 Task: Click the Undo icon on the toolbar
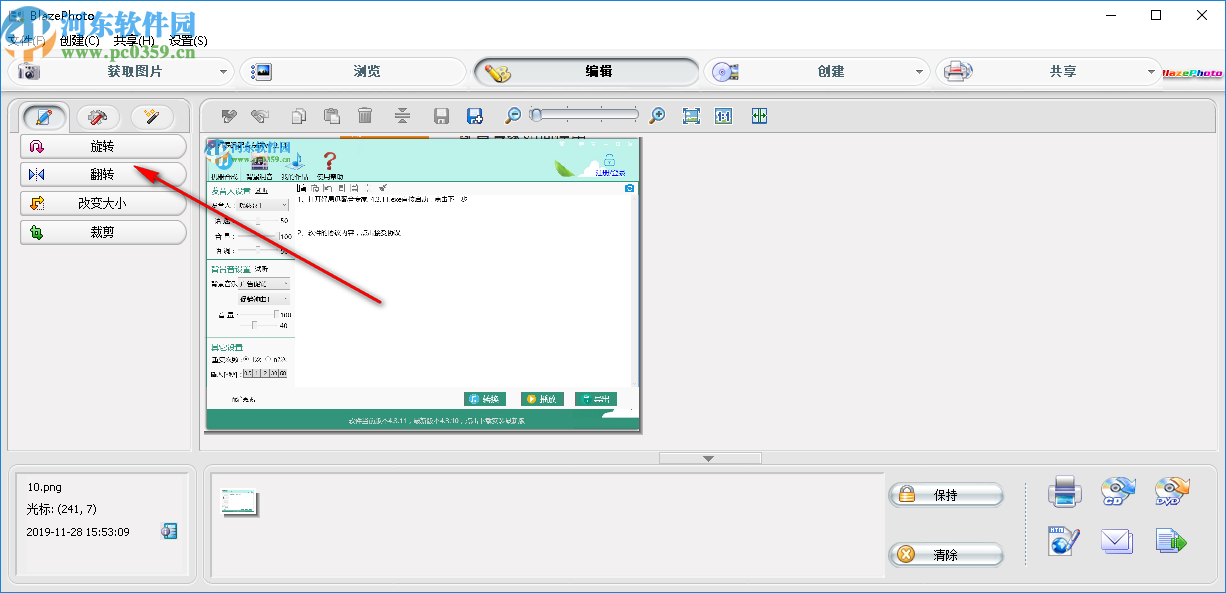229,115
